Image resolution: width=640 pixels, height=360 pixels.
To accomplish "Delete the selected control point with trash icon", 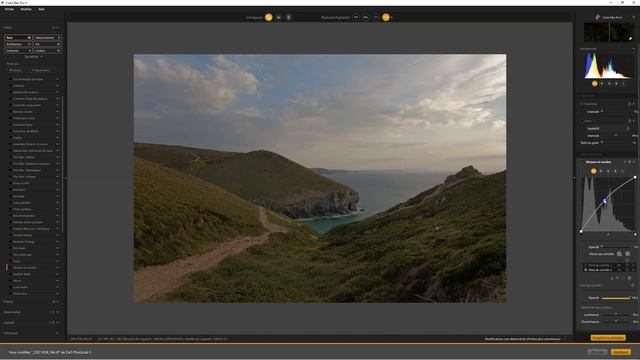I will point(629,278).
